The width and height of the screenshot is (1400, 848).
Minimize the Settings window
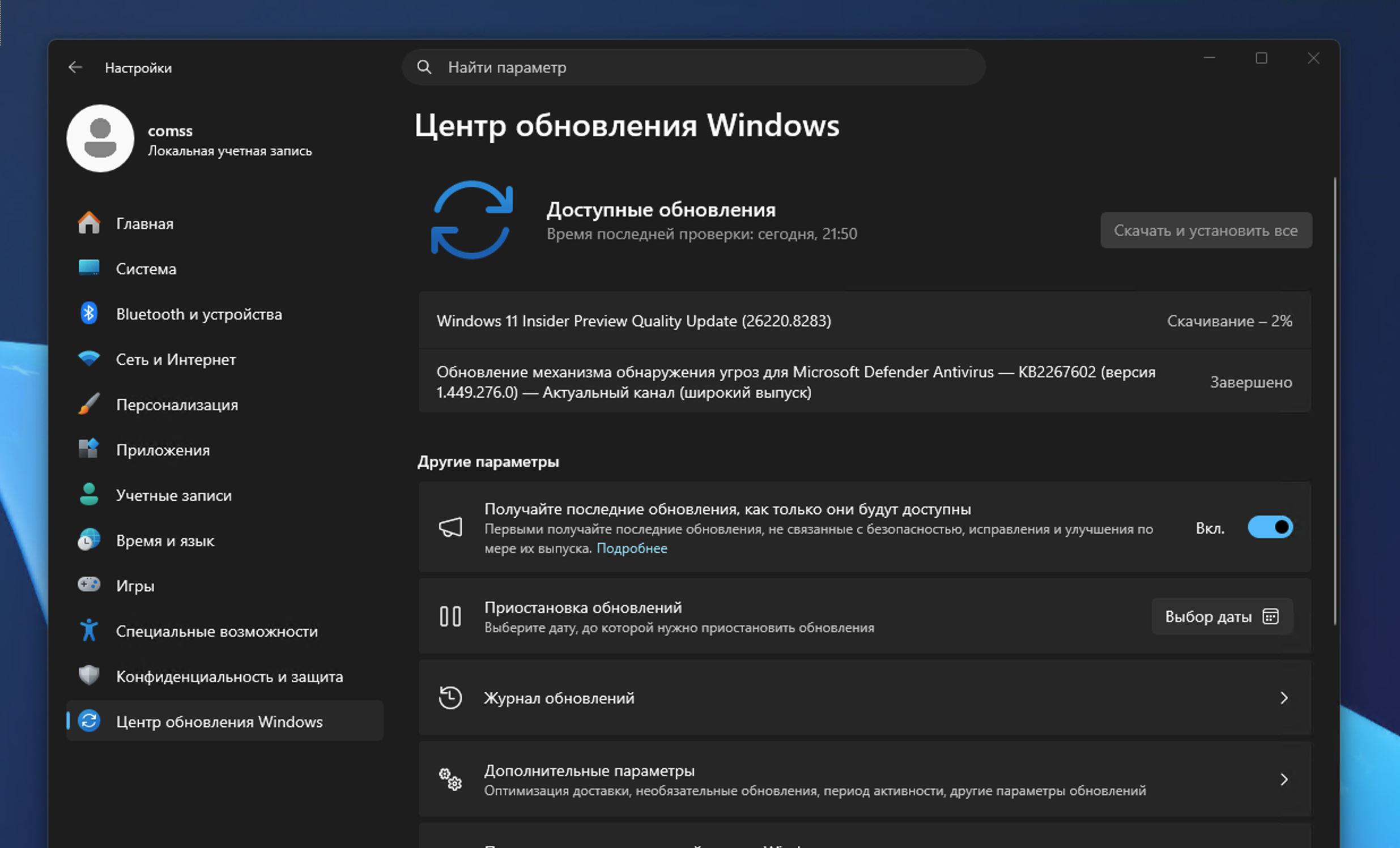coord(1209,58)
